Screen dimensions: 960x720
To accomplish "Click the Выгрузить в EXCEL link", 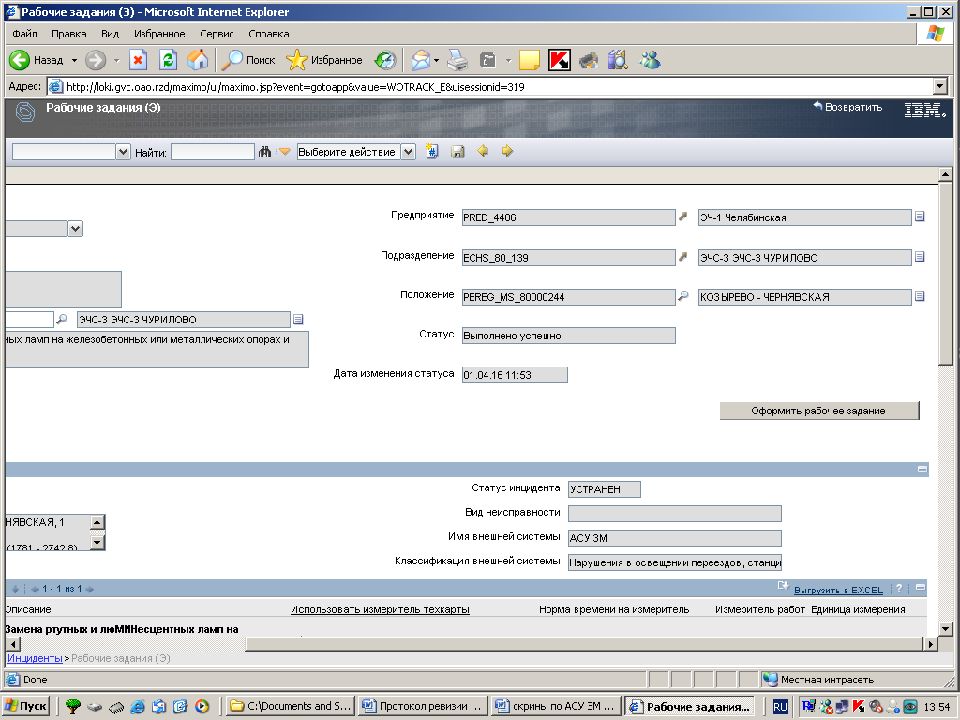I will [x=838, y=590].
